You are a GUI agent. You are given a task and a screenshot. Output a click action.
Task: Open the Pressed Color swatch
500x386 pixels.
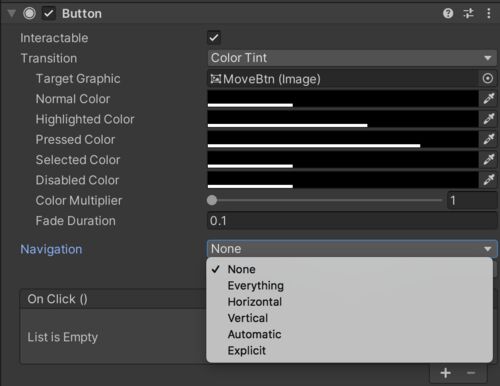[x=343, y=139]
